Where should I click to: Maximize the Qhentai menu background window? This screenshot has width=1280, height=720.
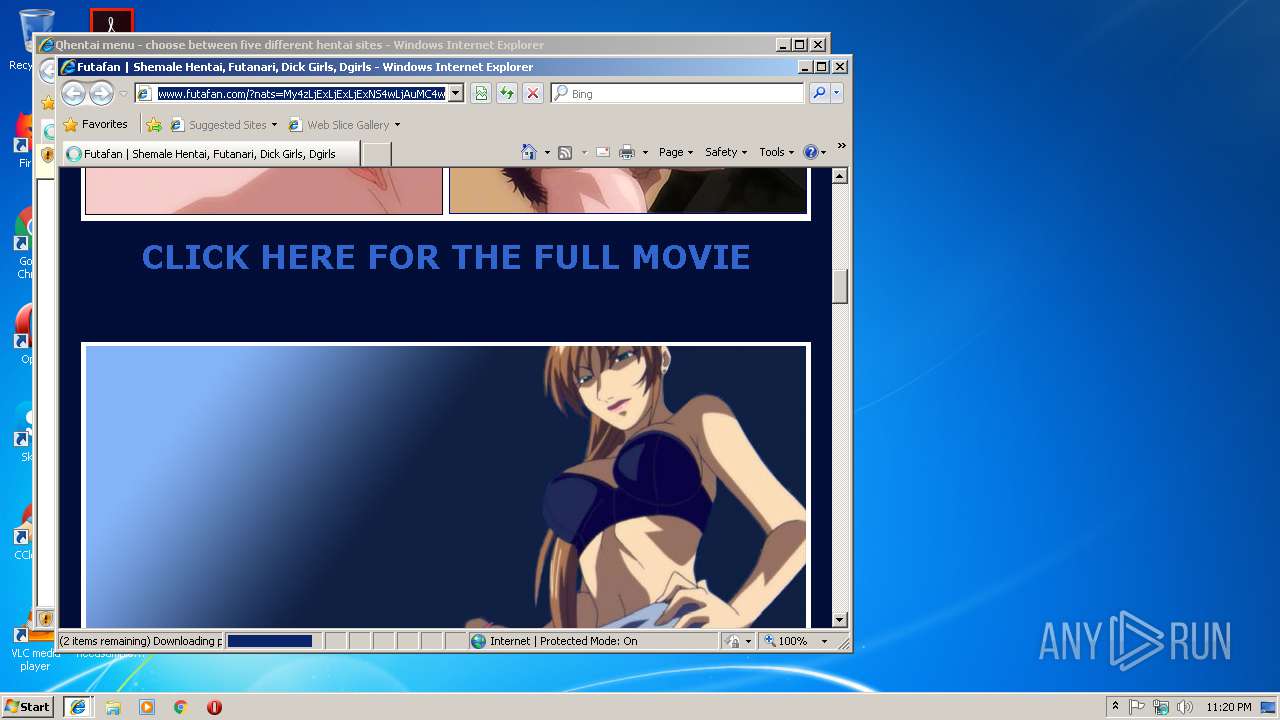tap(799, 44)
